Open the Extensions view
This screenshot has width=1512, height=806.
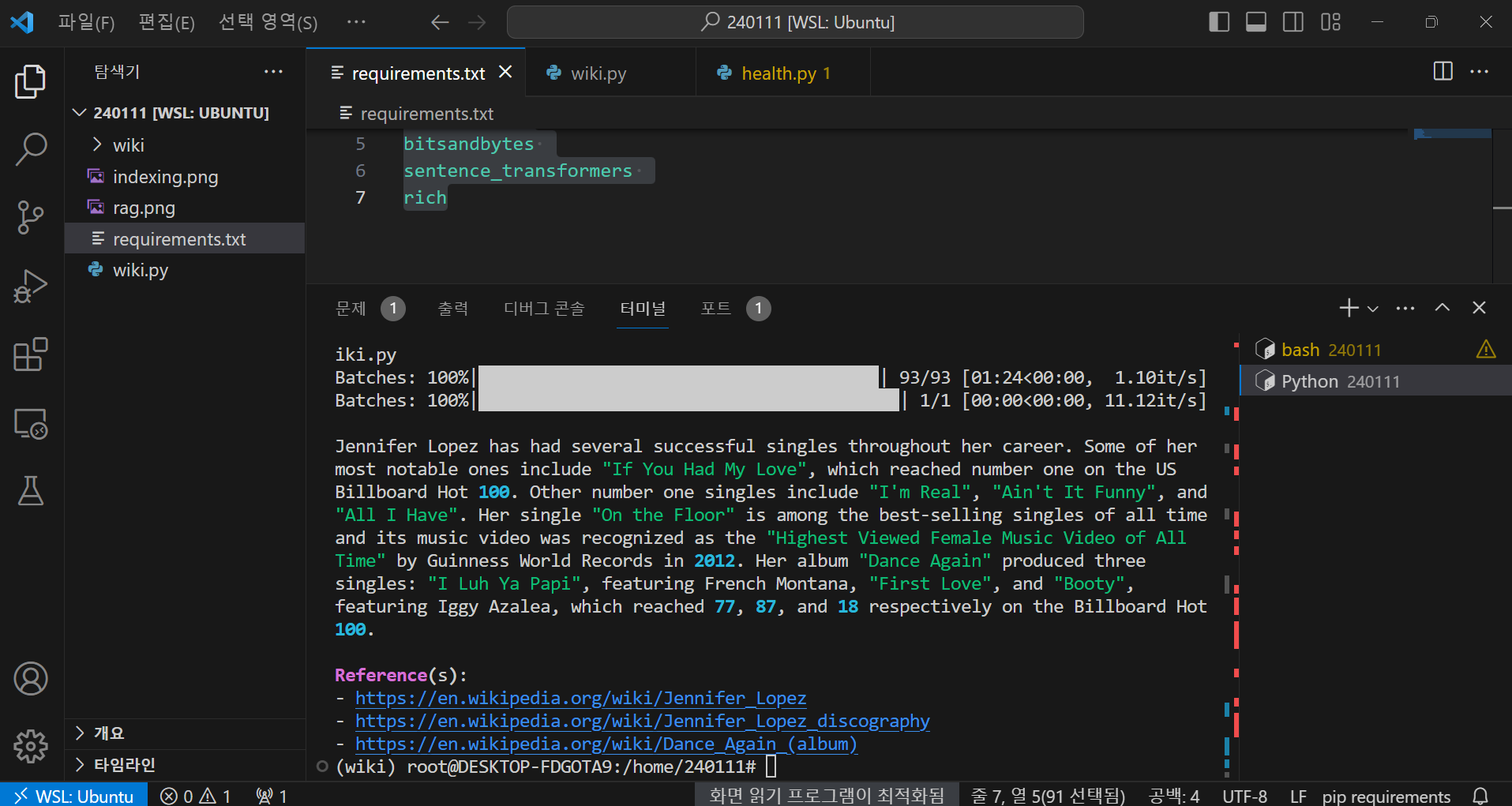[x=31, y=354]
